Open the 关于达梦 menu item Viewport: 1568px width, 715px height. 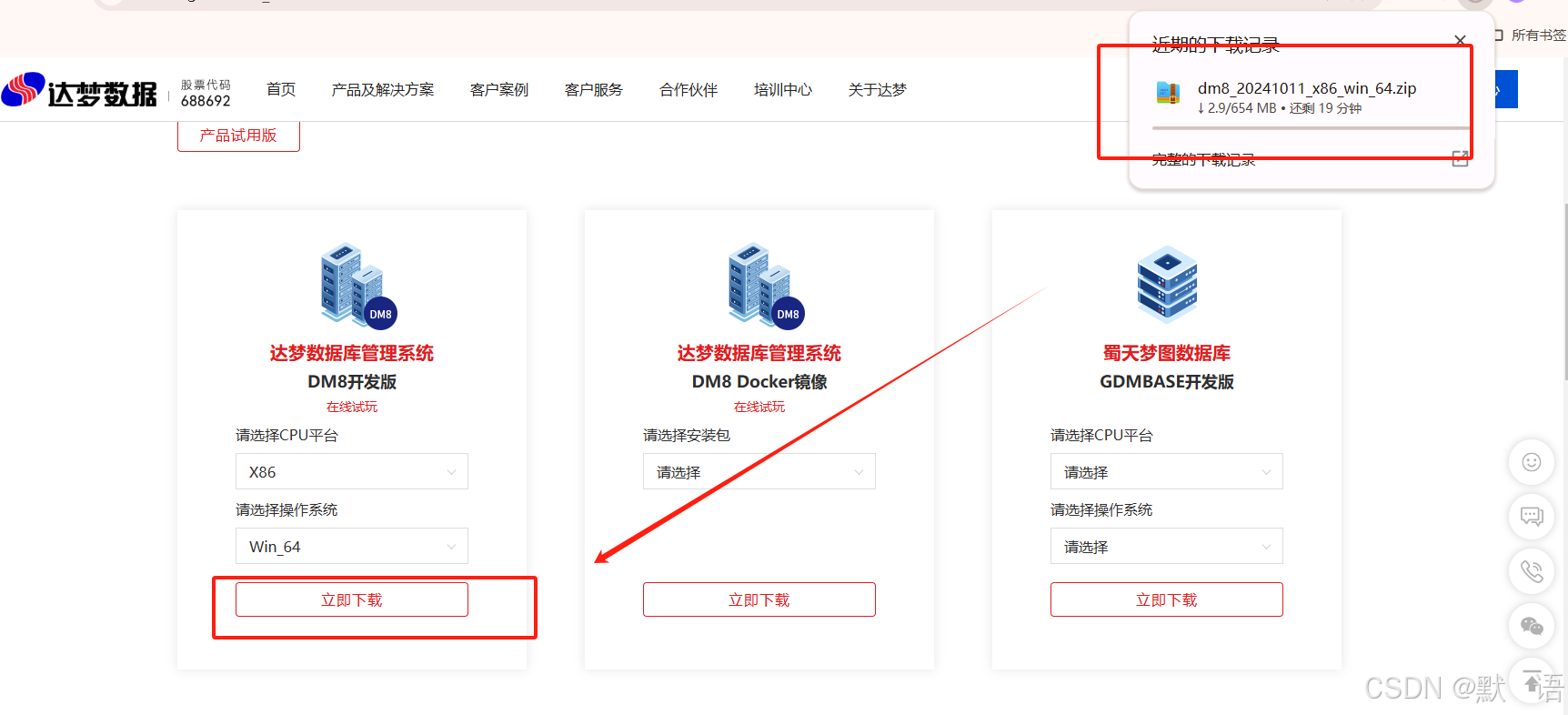click(878, 89)
